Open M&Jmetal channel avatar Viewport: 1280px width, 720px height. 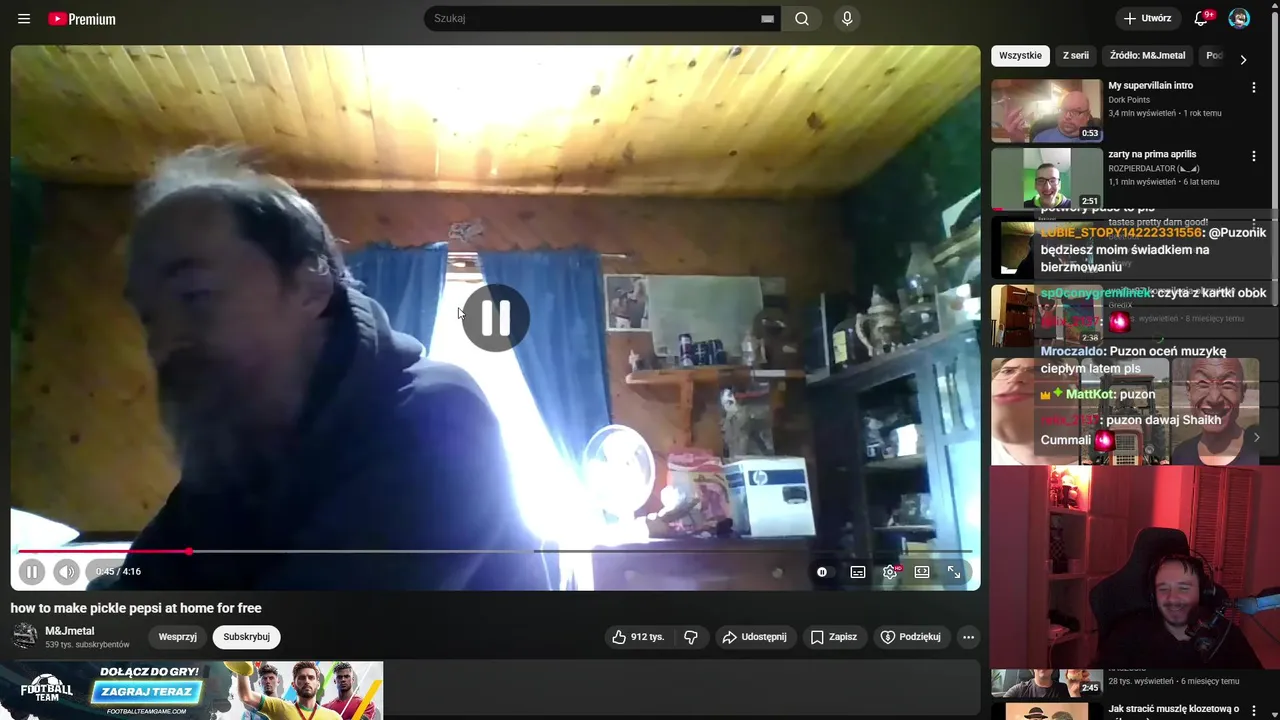coord(25,636)
